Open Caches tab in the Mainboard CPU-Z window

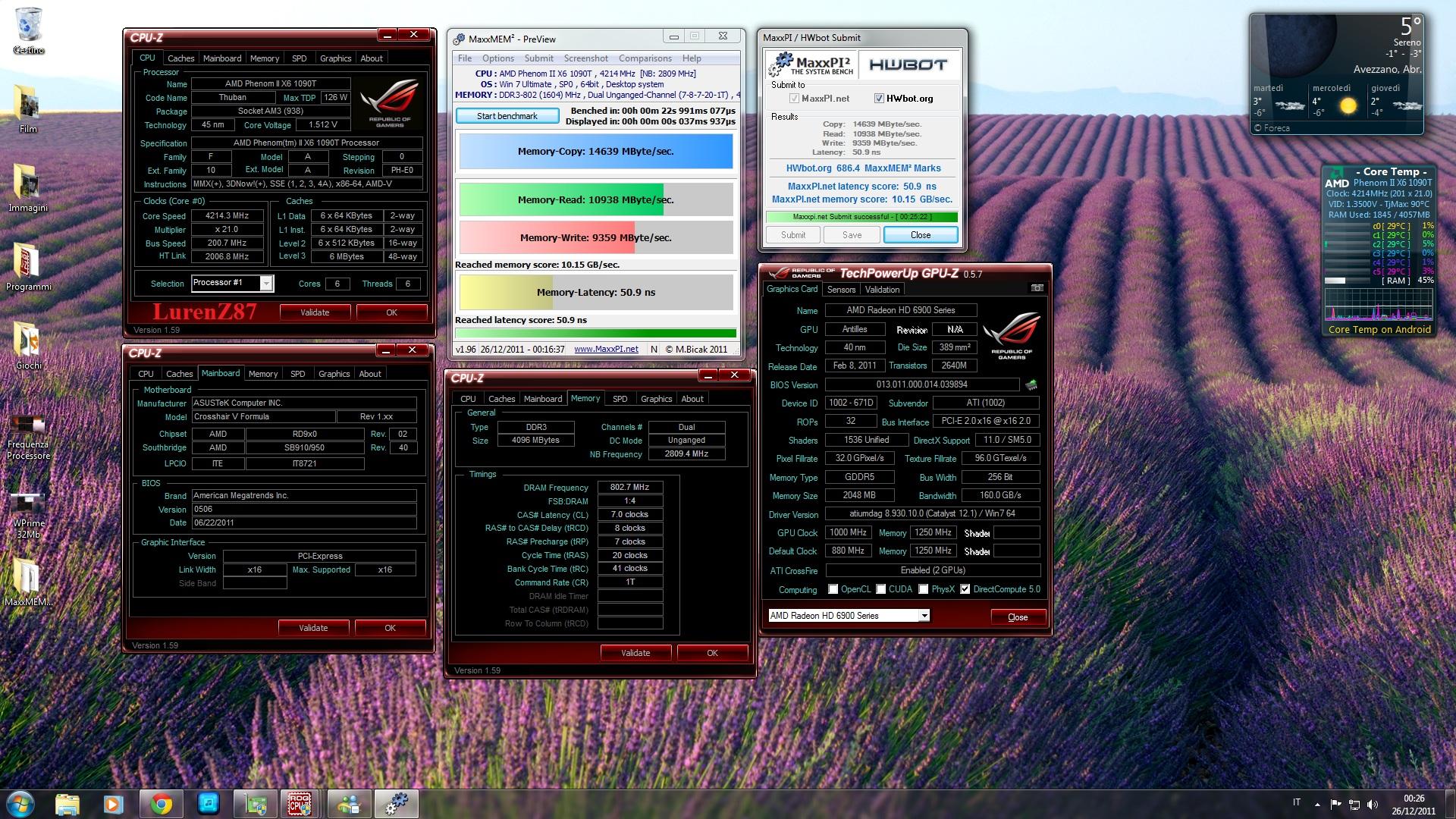(180, 374)
